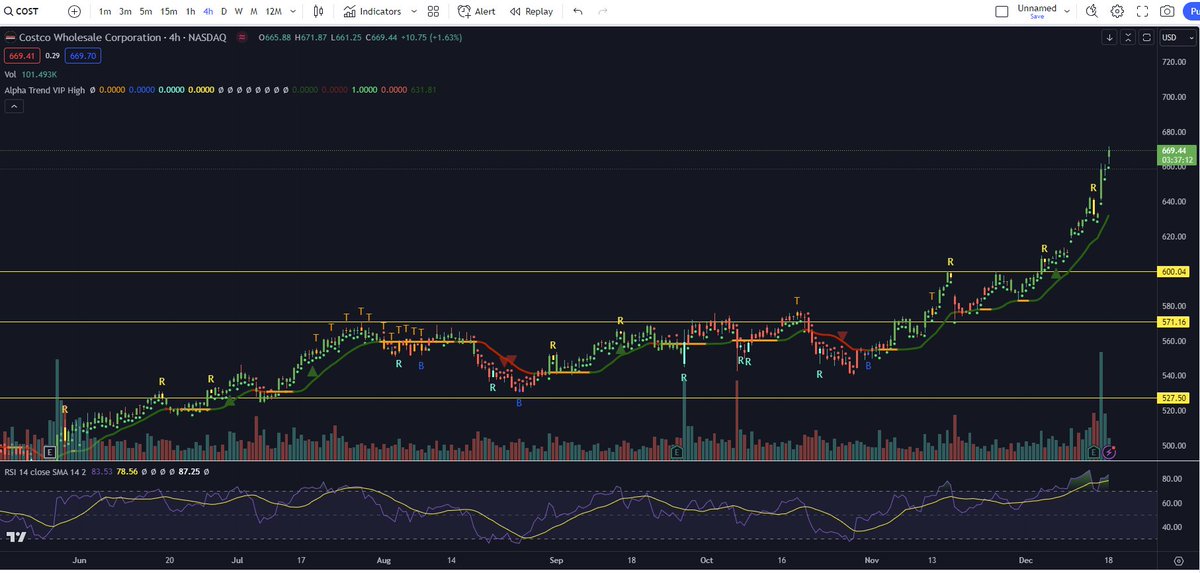Select the 15m timeframe
Screen dimensions: 1200x573
point(168,11)
